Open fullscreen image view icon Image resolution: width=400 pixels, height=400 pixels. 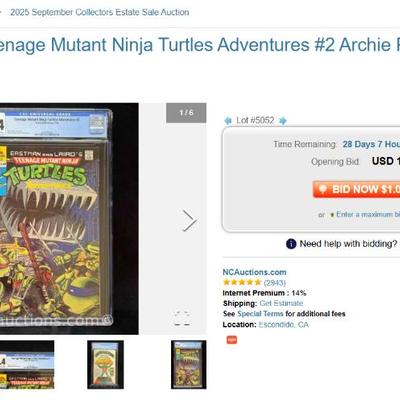pos(182,319)
